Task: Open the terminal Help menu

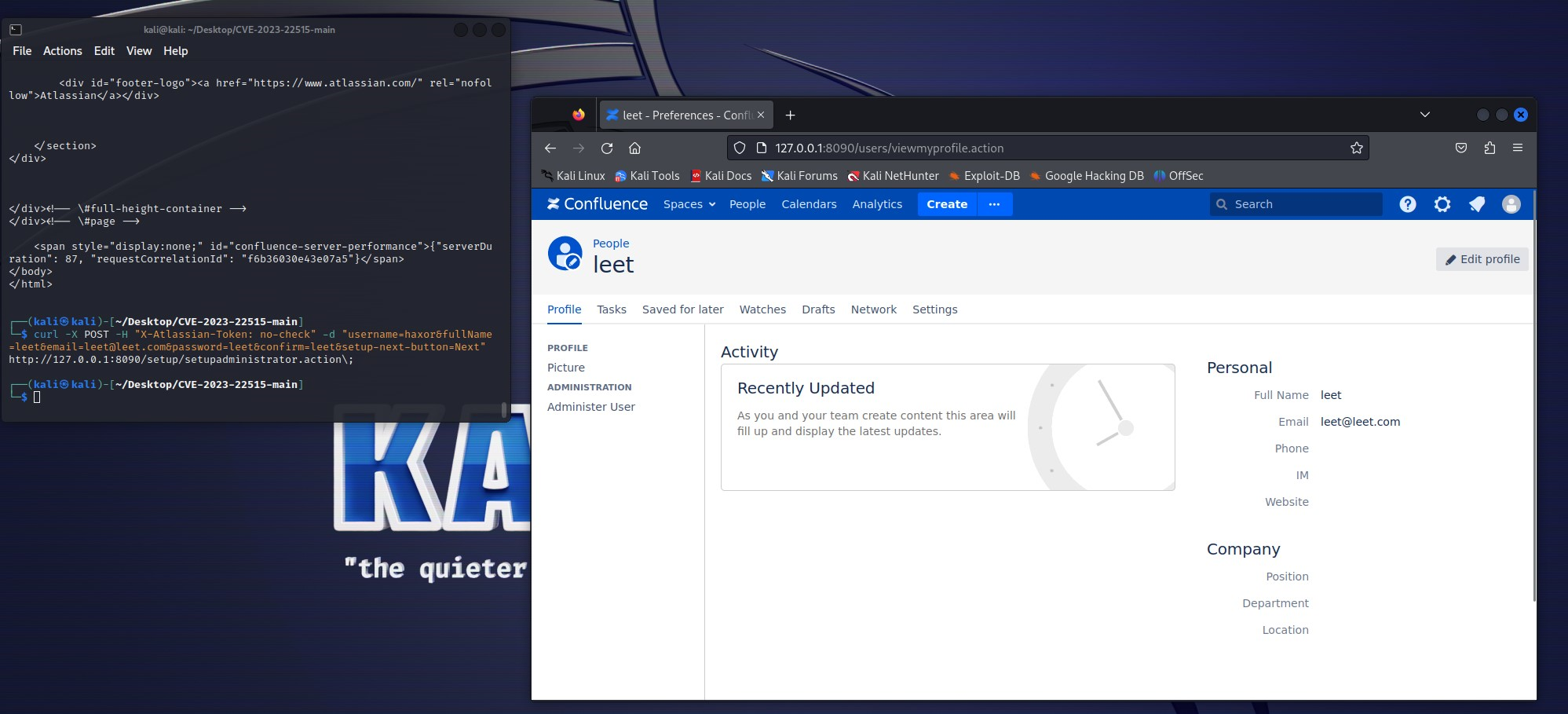Action: tap(176, 51)
